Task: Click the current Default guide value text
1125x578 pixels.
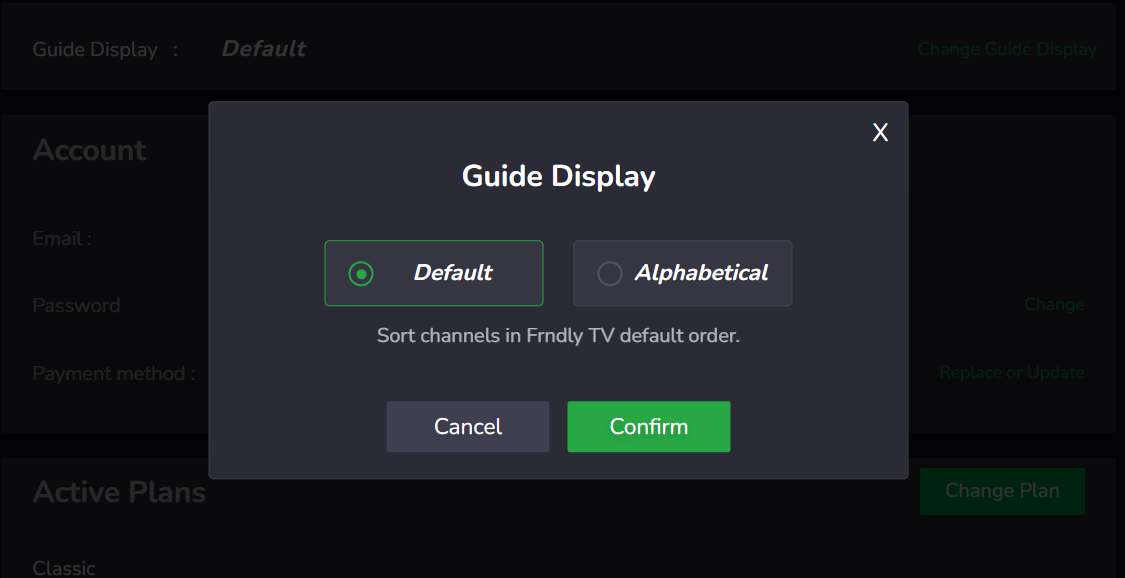Action: tap(263, 48)
